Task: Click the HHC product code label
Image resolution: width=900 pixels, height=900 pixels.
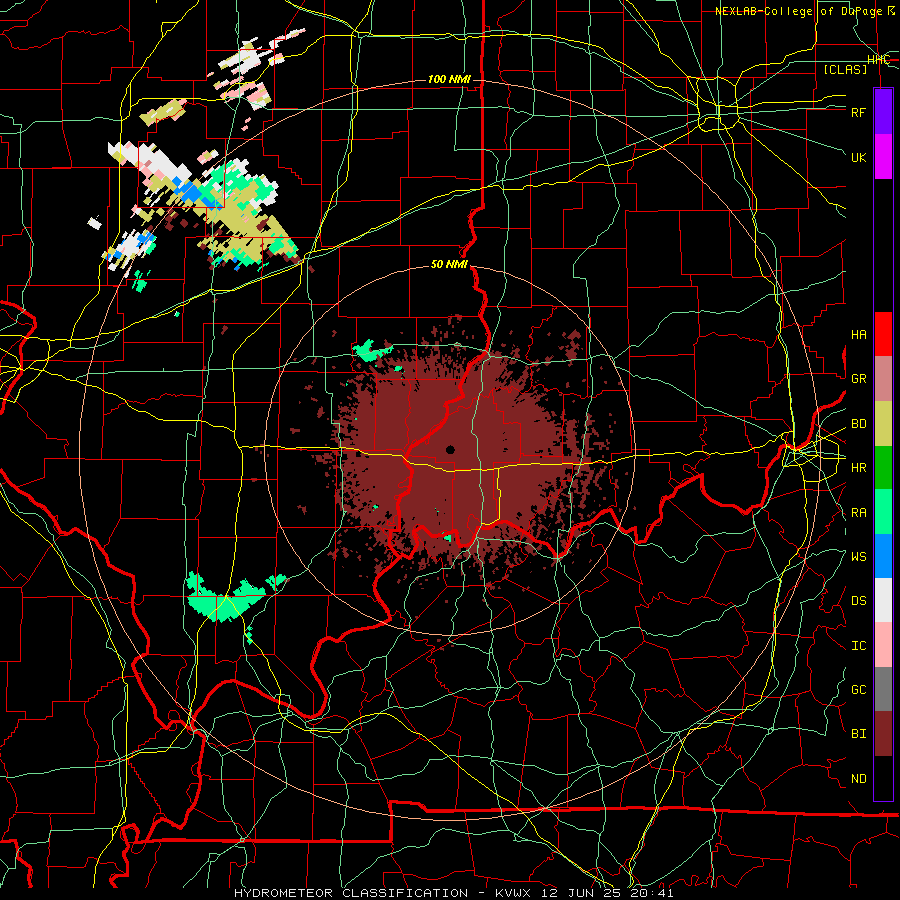Action: 878,60
